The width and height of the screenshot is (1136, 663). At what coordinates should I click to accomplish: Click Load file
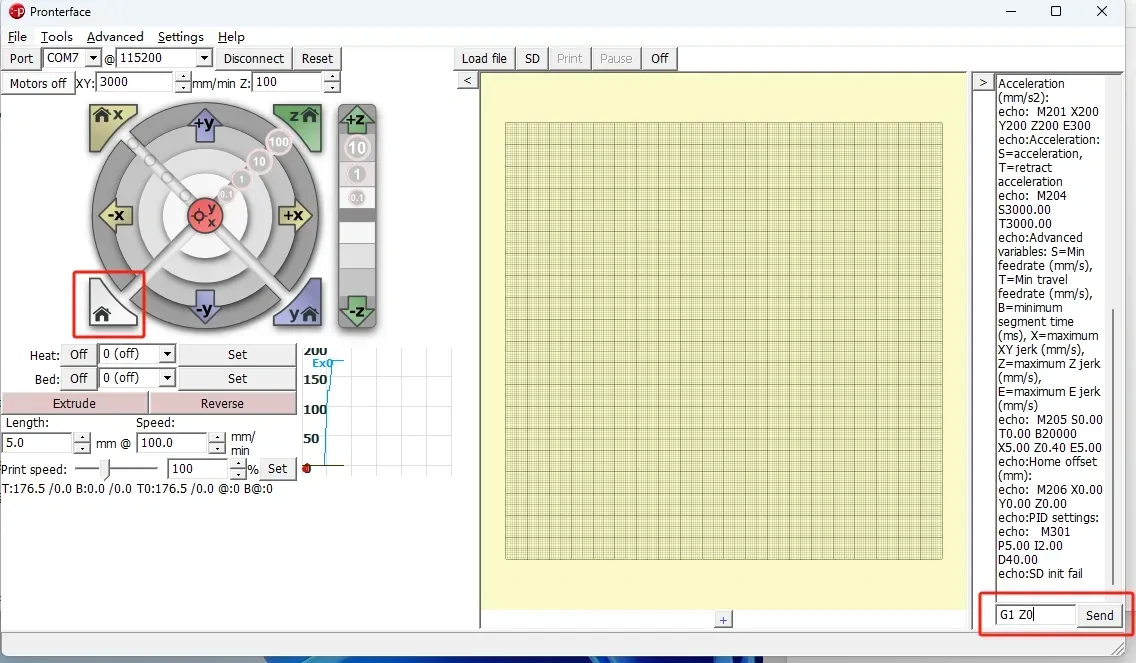pos(484,59)
